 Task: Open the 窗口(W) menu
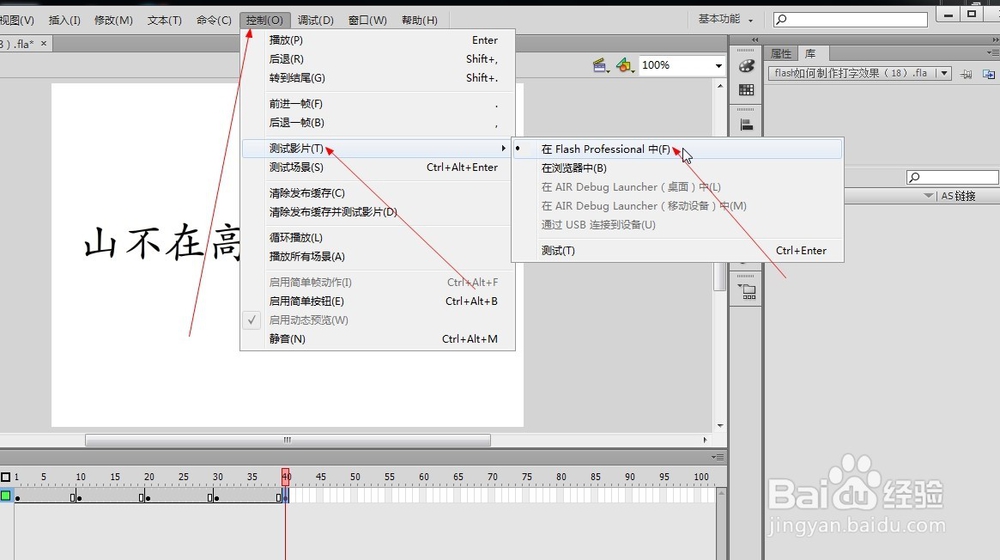pos(367,20)
